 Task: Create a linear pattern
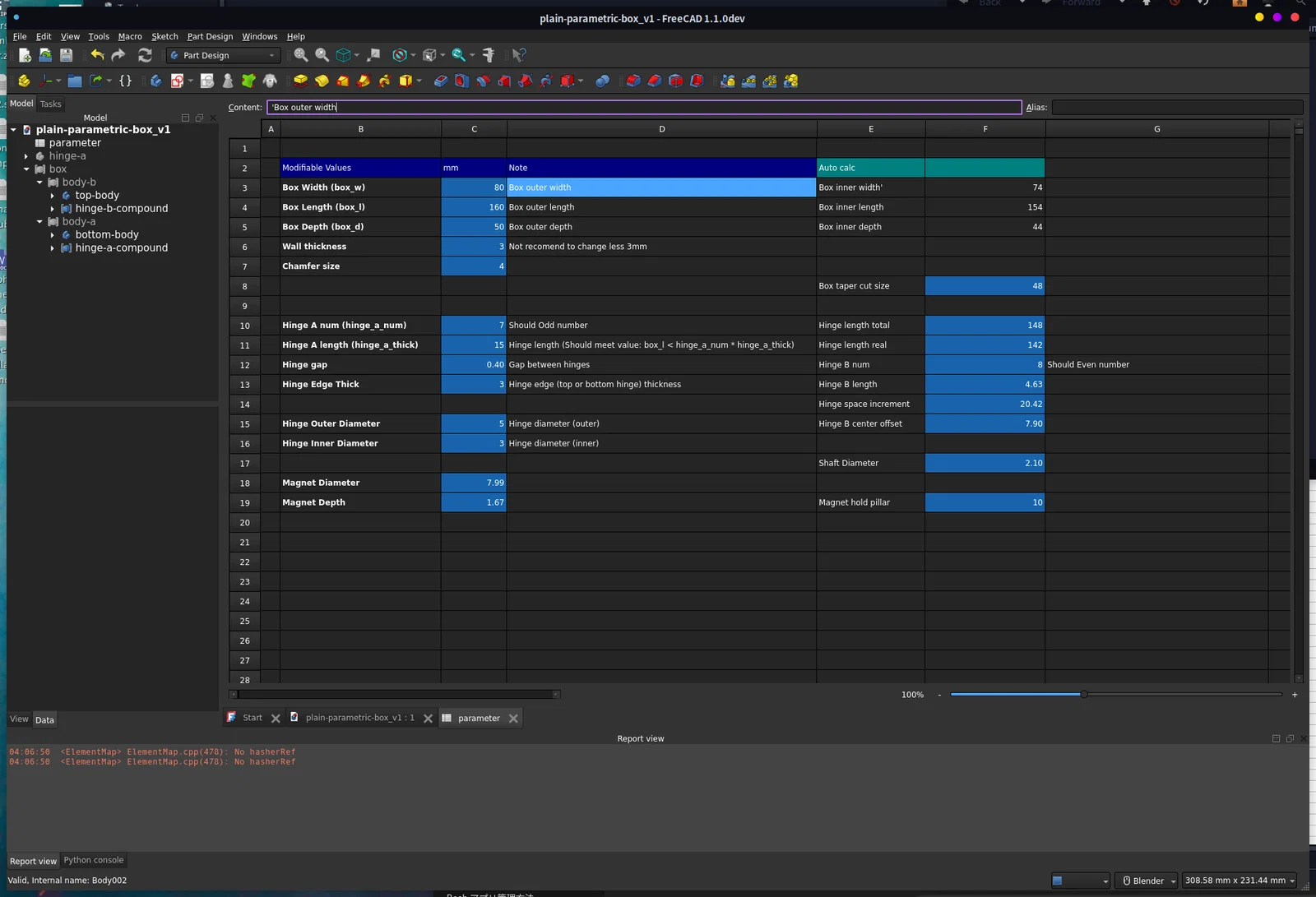click(748, 81)
